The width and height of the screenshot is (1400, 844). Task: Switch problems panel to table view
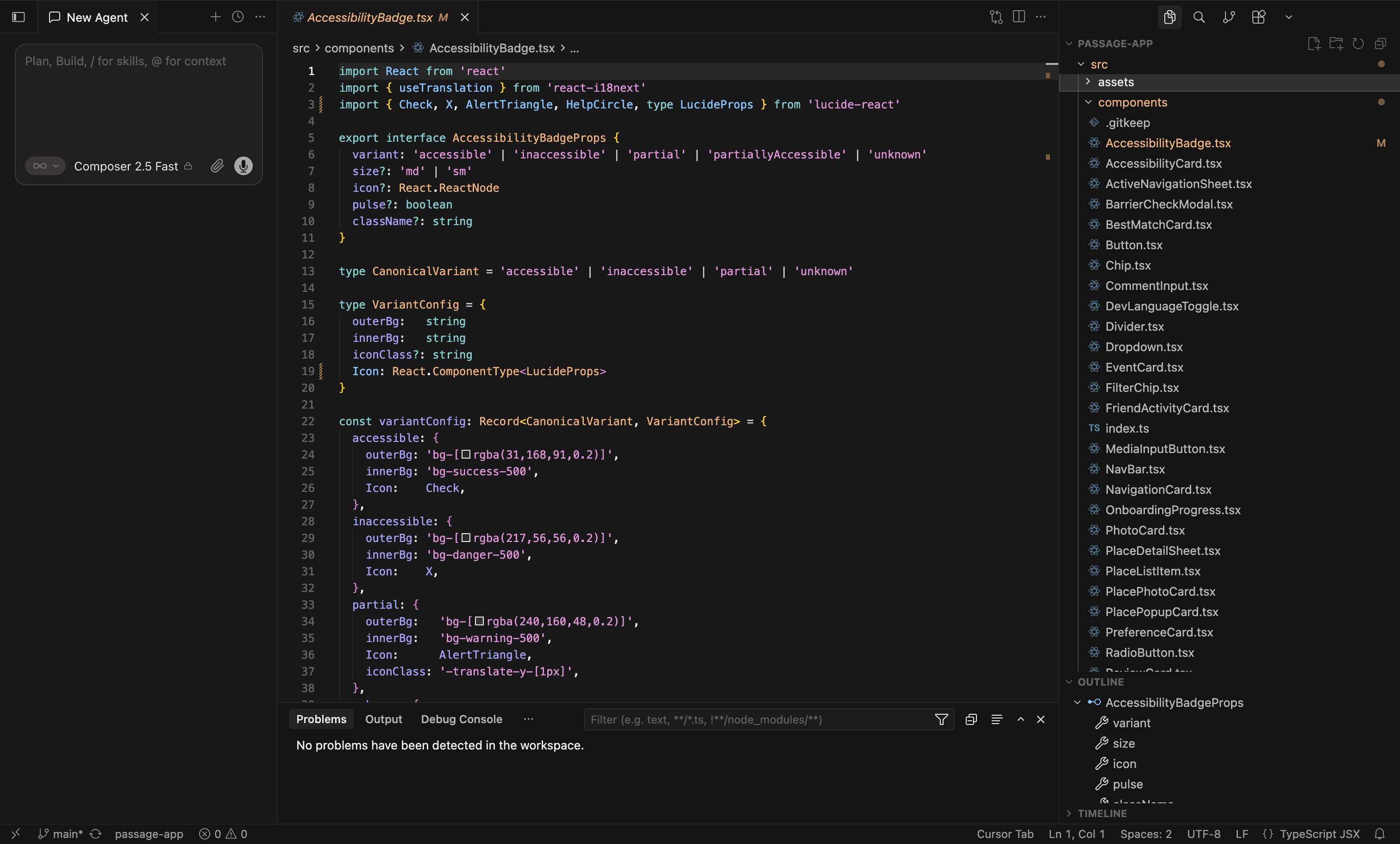997,719
